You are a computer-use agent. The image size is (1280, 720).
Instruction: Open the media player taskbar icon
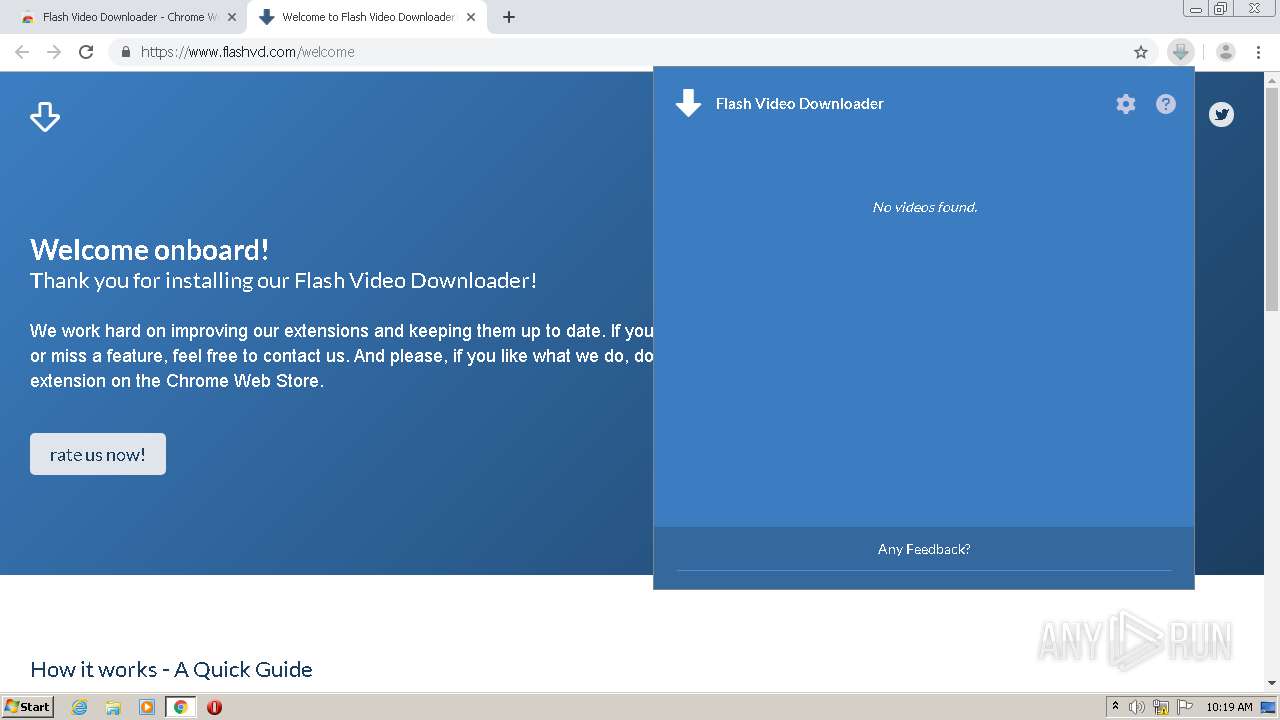(x=147, y=707)
